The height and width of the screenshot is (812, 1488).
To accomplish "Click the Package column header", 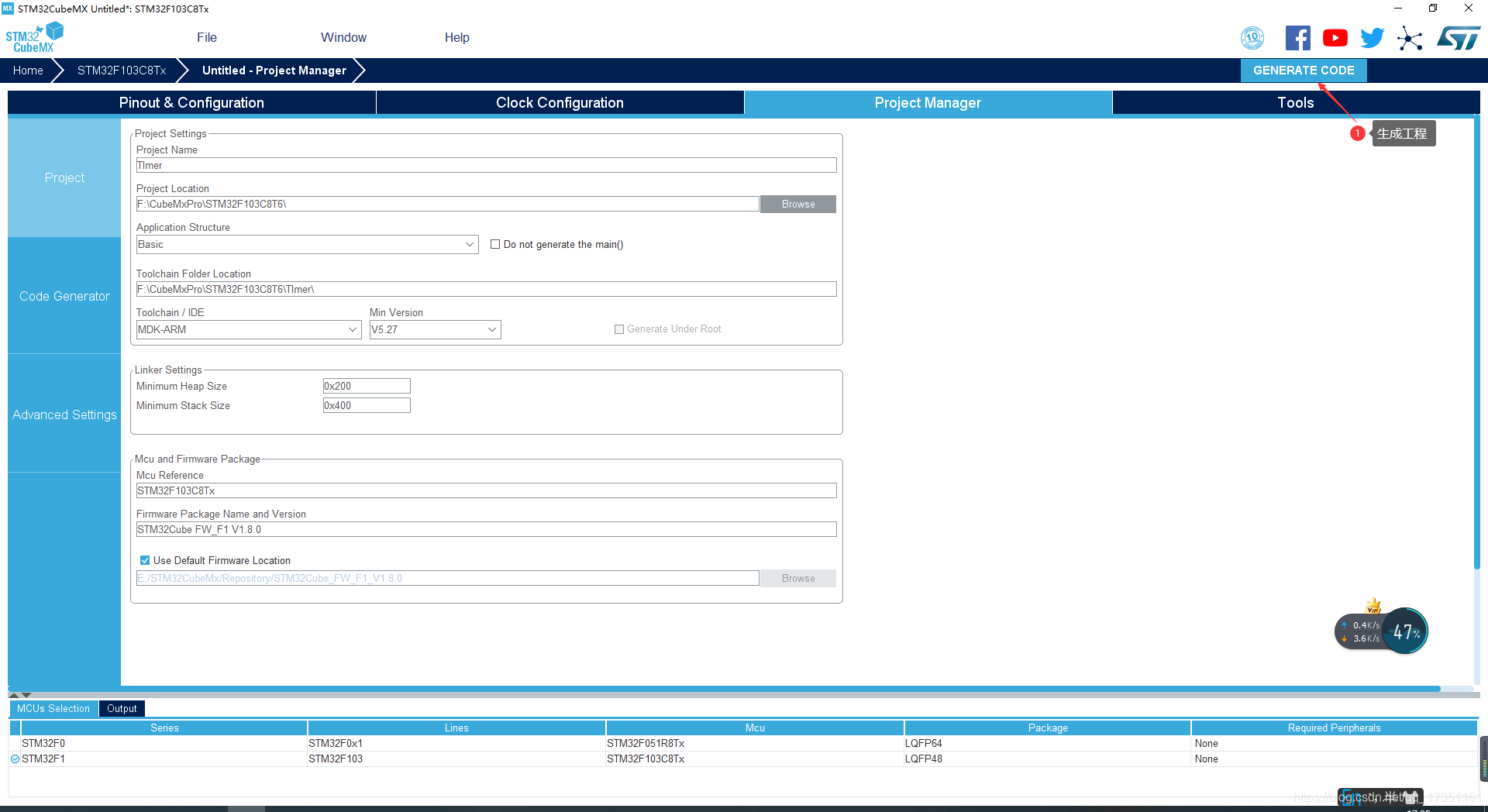I will pyautogui.click(x=1048, y=728).
